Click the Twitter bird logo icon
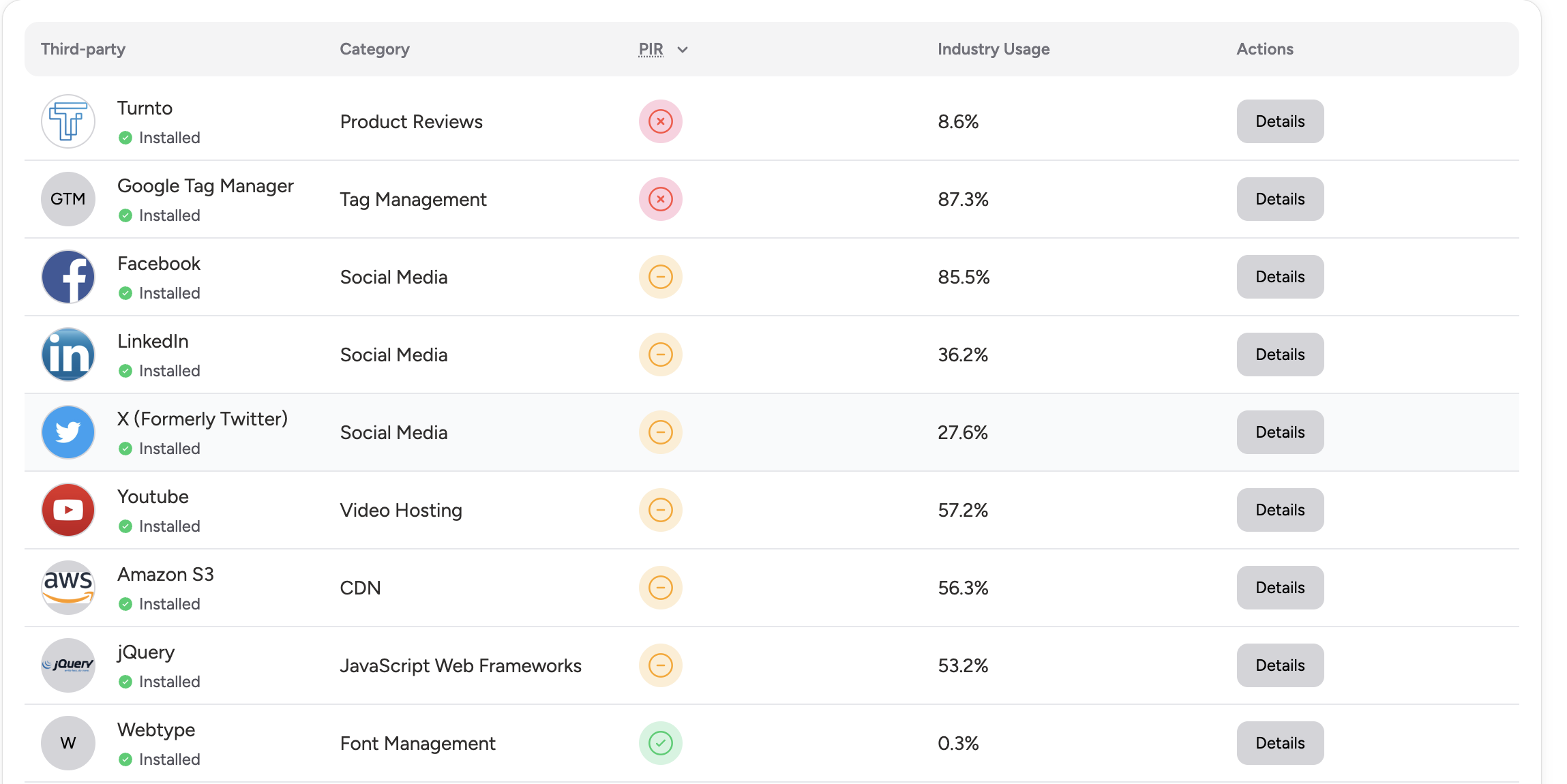Screen dimensions: 1567x784 (x=68, y=432)
